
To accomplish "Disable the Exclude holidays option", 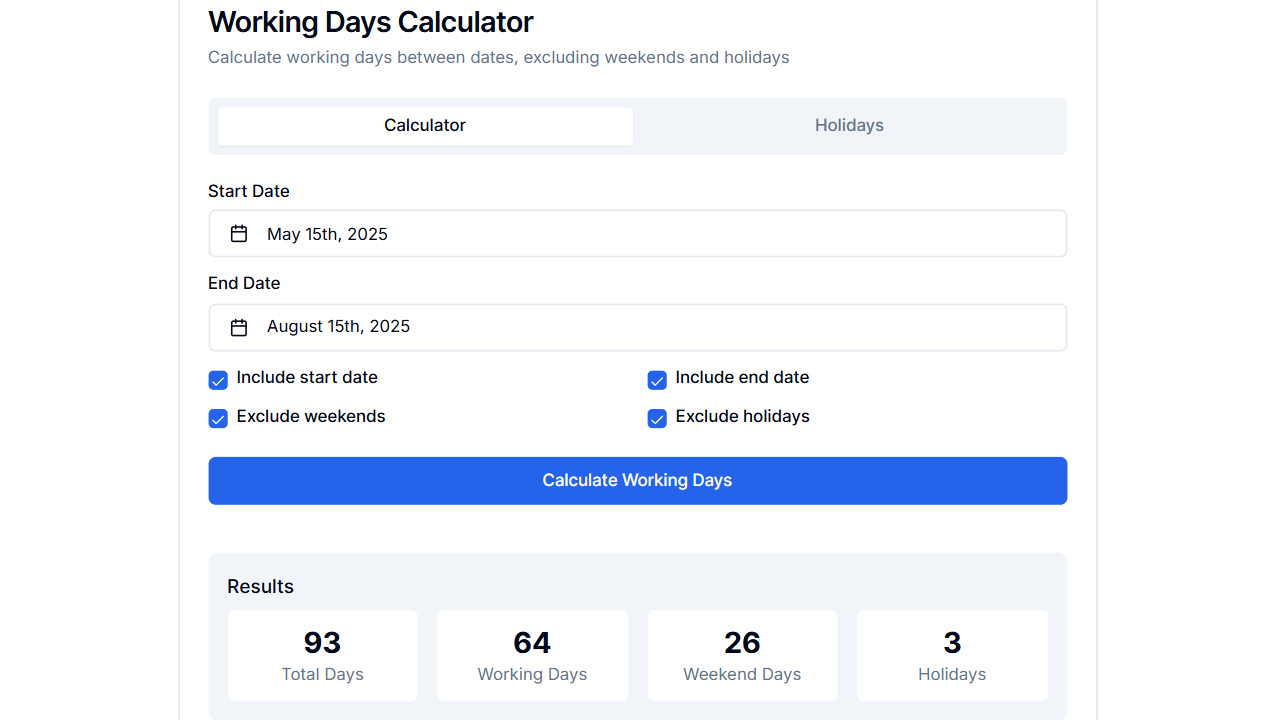I will pos(657,418).
